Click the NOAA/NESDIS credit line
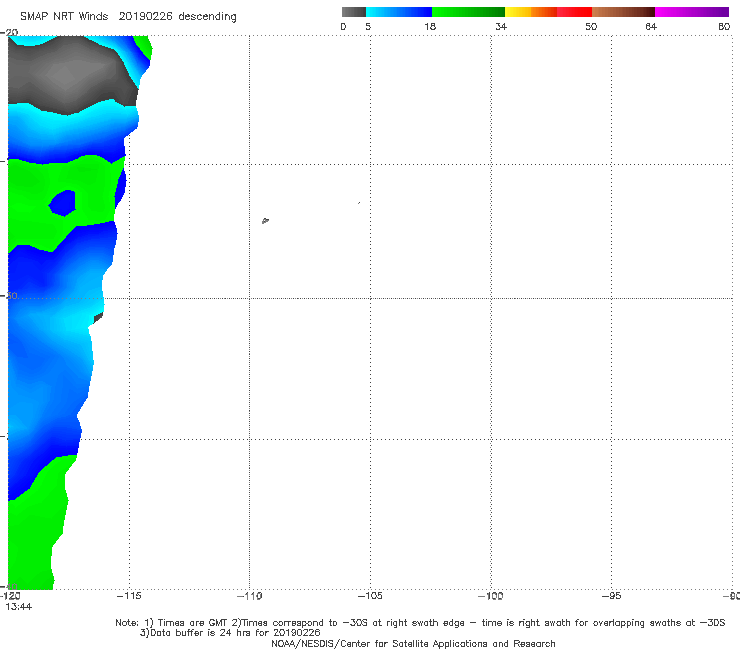The image size is (740, 650). pyautogui.click(x=413, y=644)
